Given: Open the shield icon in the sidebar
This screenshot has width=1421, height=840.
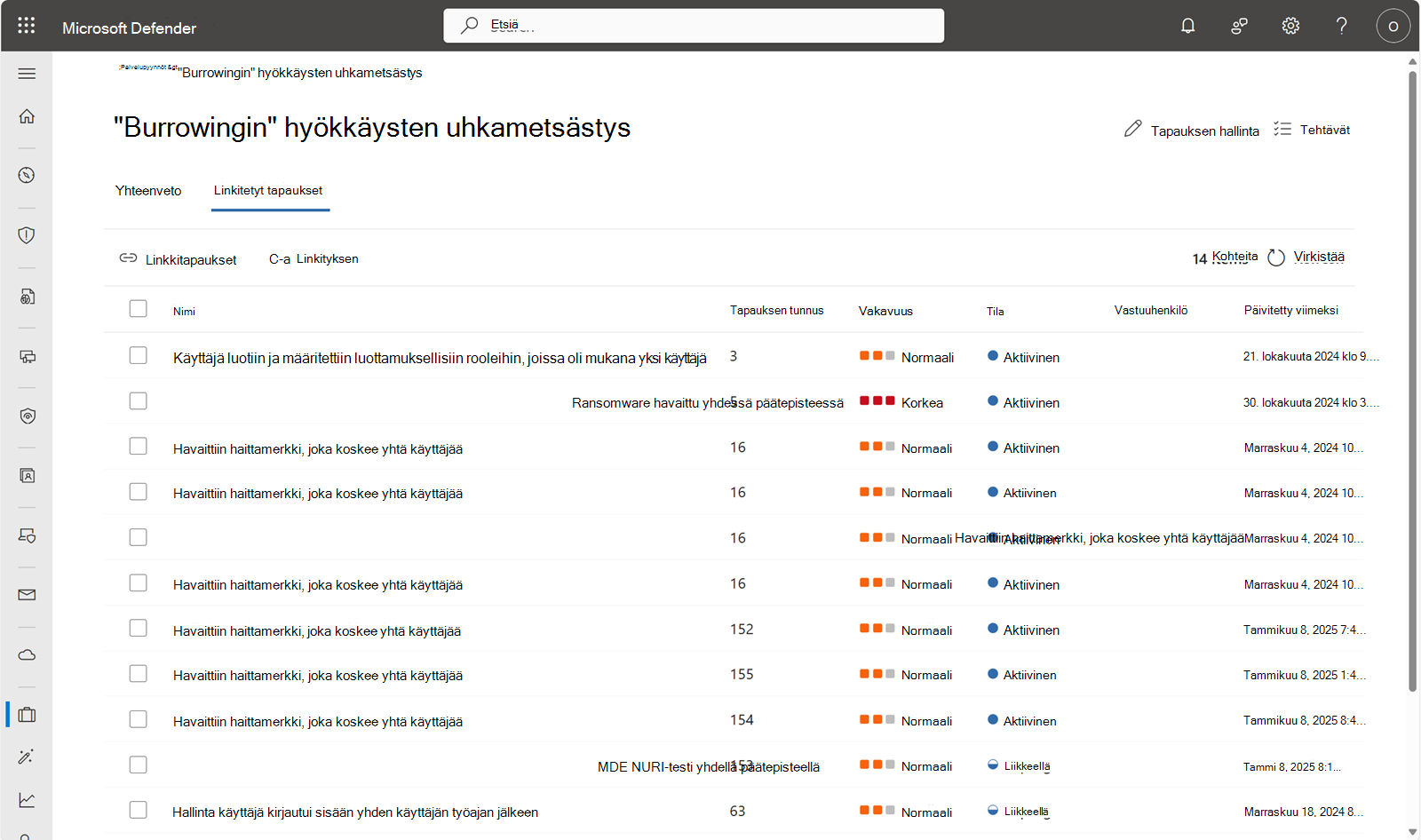Looking at the screenshot, I should pos(27,235).
